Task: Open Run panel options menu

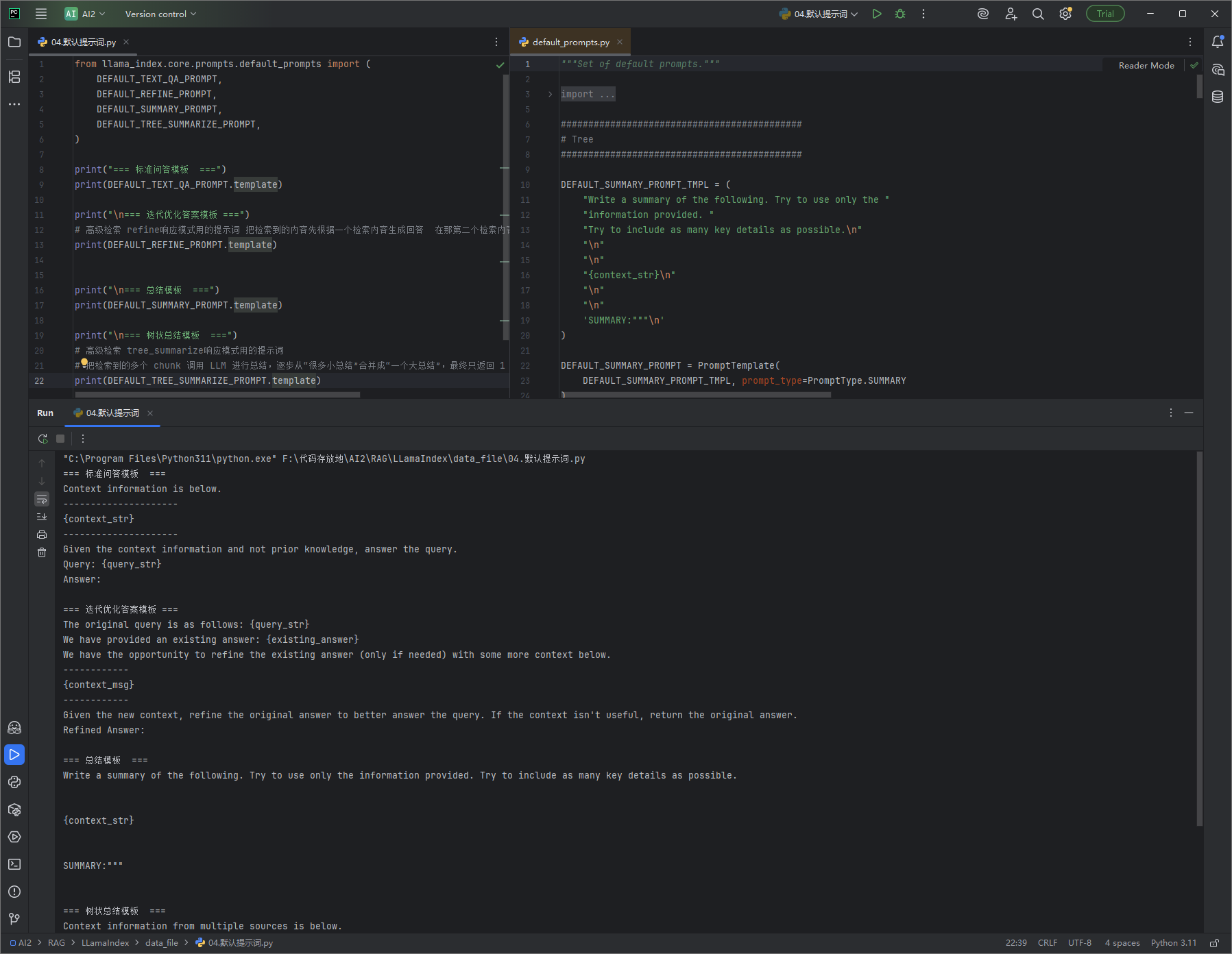Action: click(x=1171, y=413)
